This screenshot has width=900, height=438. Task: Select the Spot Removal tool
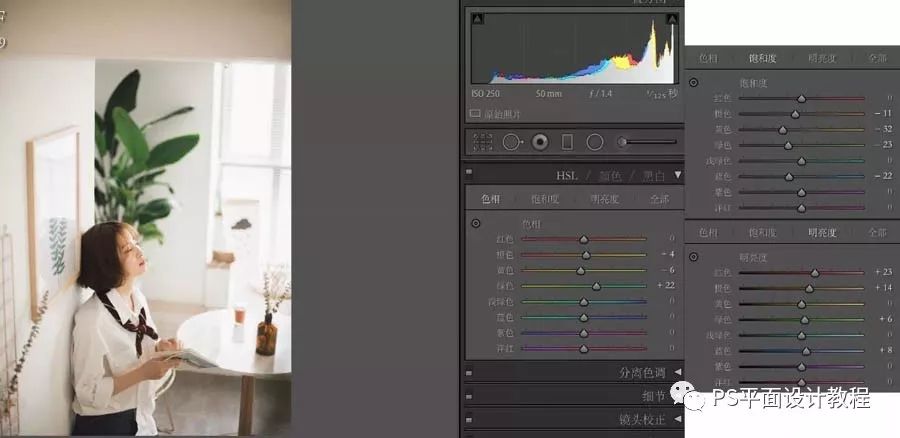[x=511, y=141]
